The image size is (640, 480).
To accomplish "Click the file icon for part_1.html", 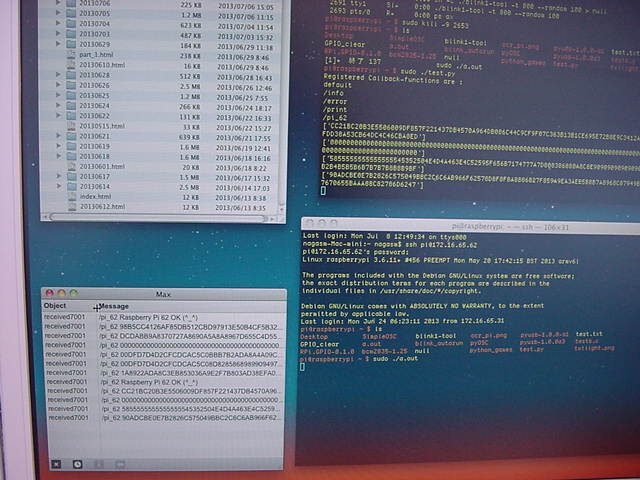I will tap(71, 54).
